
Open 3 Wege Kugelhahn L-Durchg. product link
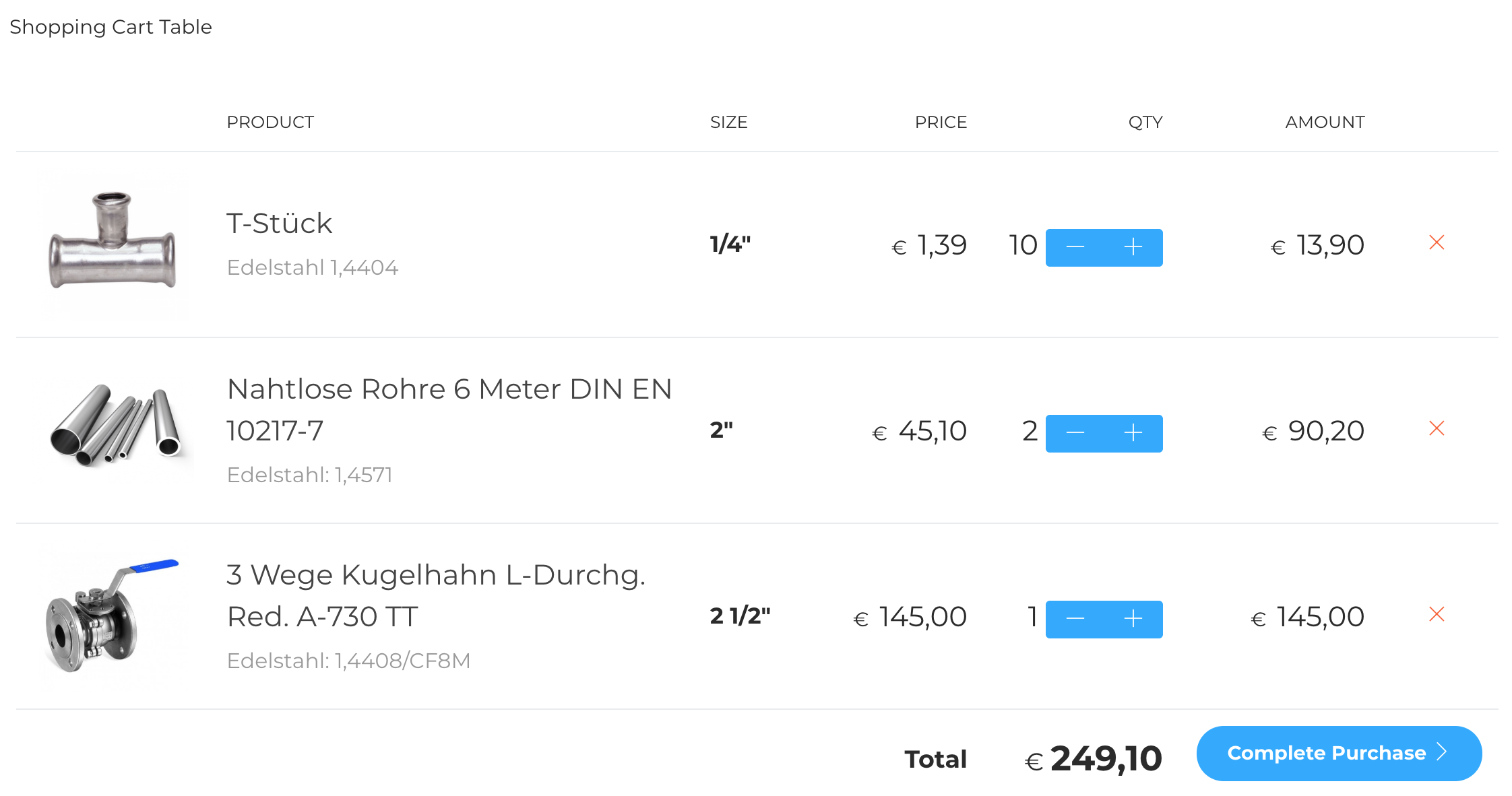pos(436,595)
